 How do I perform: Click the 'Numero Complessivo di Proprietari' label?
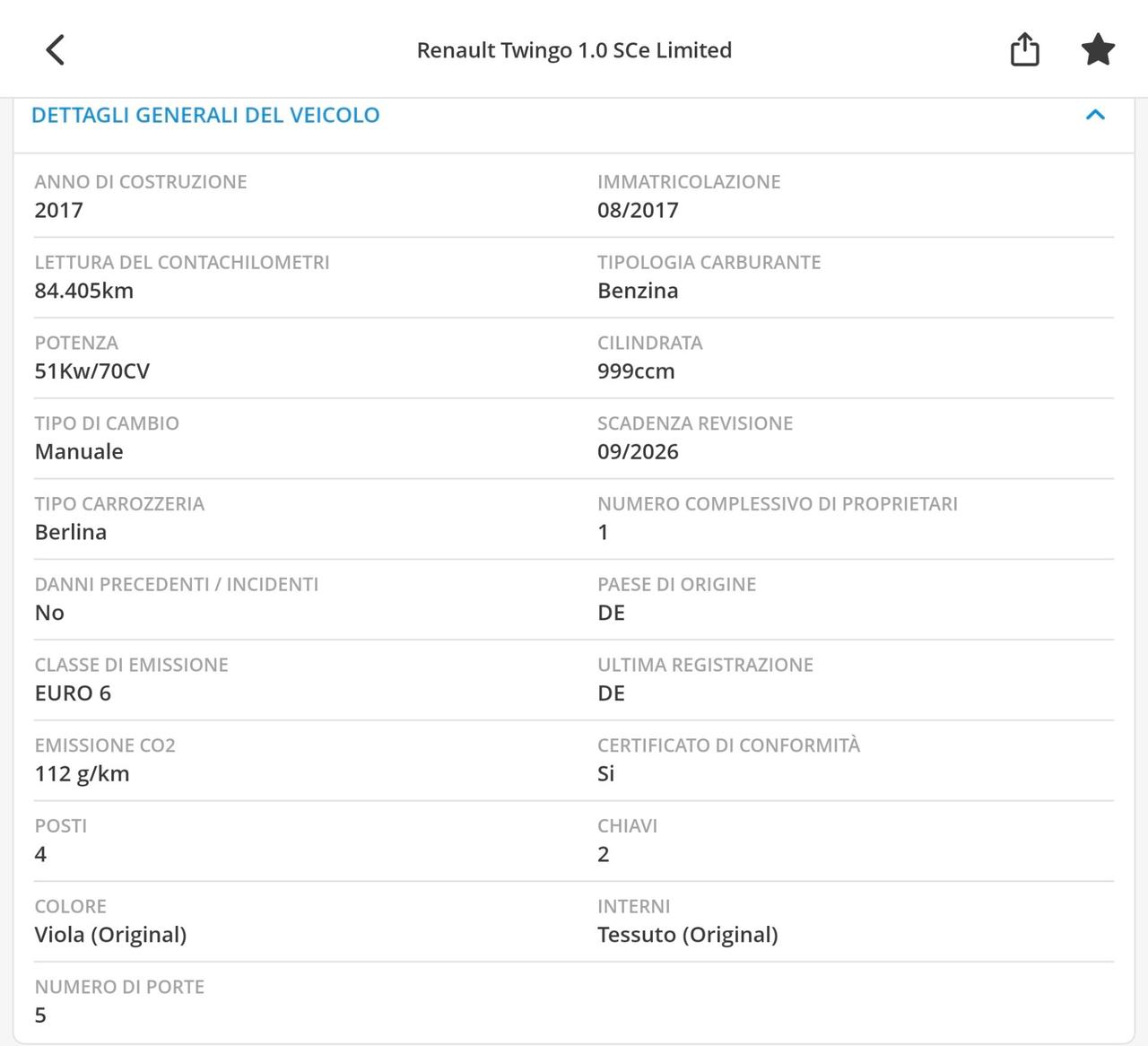click(778, 503)
